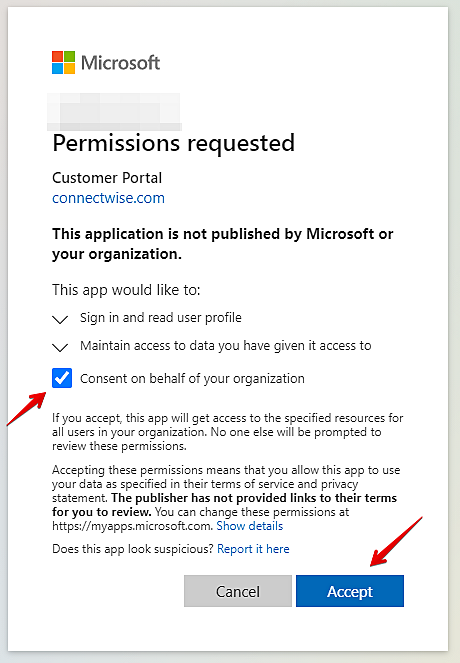Cancel the permissions request
This screenshot has height=663, width=460.
pyautogui.click(x=238, y=591)
